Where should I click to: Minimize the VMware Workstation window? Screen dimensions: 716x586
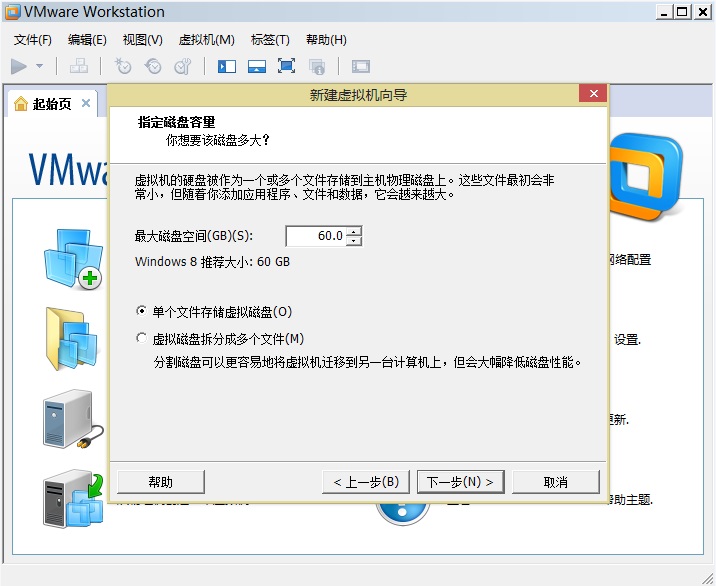point(664,12)
